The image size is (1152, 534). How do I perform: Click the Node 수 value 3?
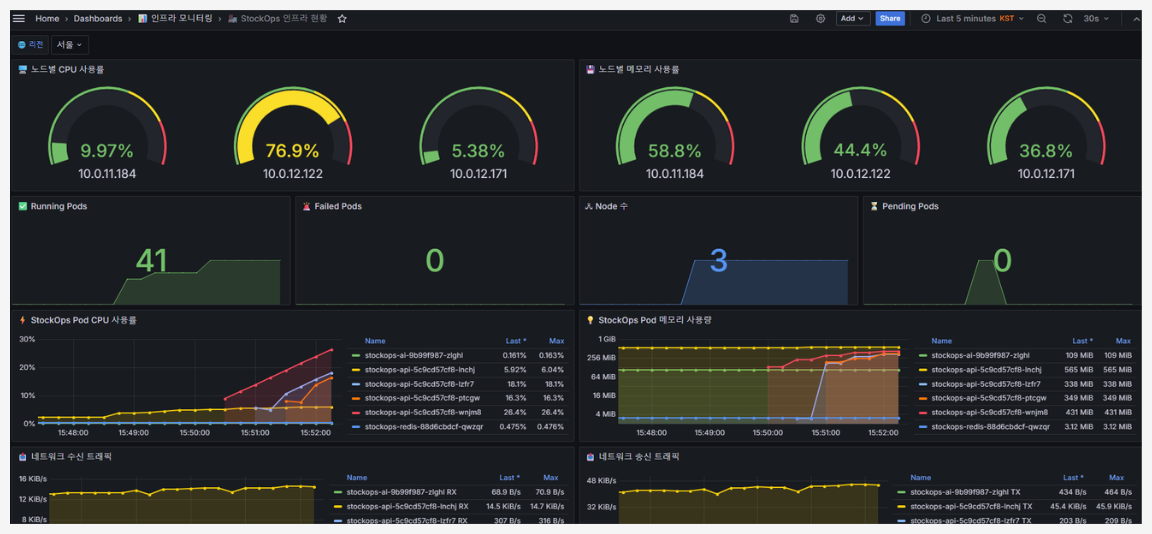pos(719,261)
